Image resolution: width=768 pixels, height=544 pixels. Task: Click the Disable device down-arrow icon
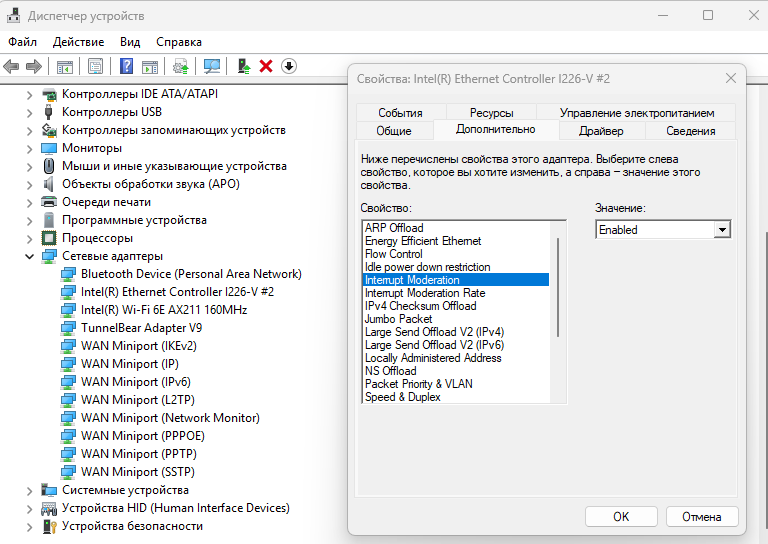289,66
